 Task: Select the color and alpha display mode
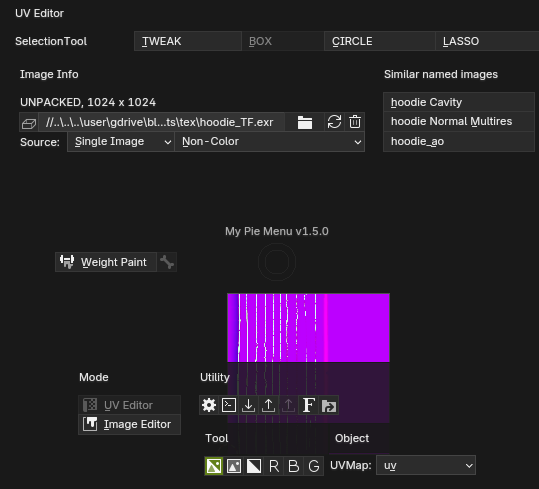(x=214, y=466)
